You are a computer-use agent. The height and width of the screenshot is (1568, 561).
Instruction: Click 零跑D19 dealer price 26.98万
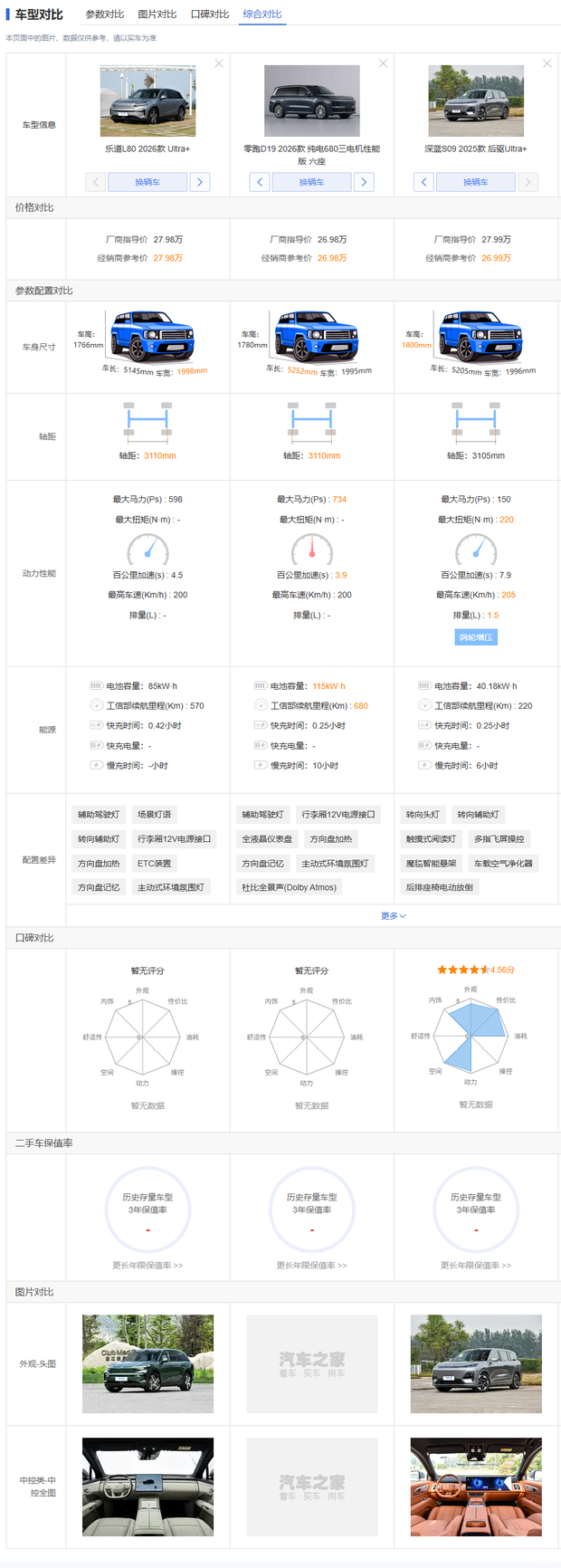click(332, 258)
